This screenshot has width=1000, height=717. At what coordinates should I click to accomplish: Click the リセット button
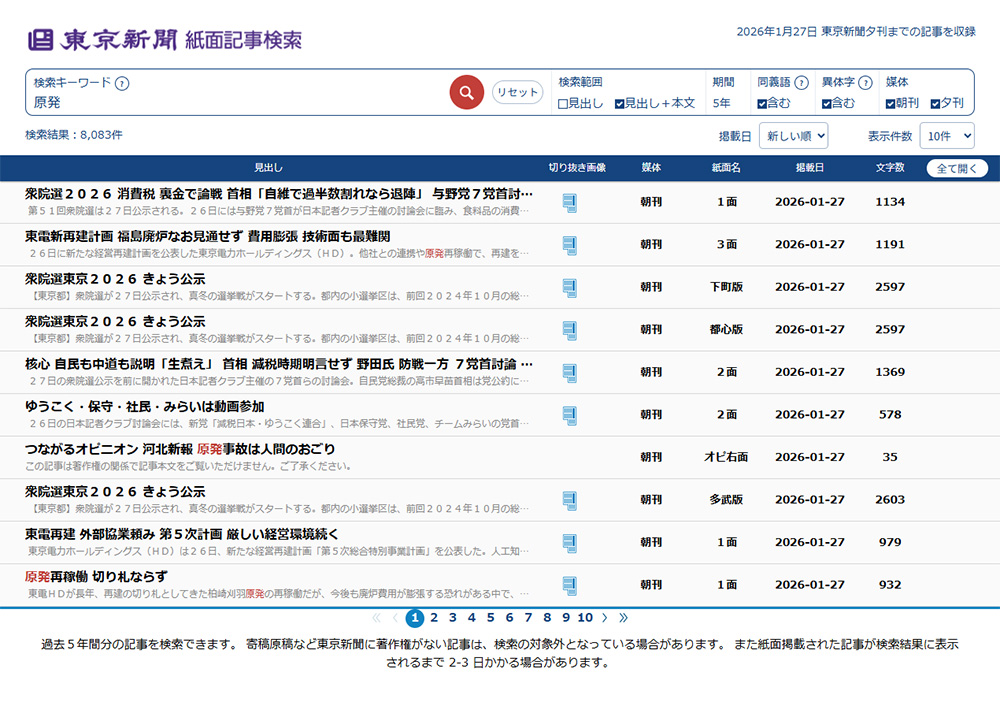pos(517,92)
